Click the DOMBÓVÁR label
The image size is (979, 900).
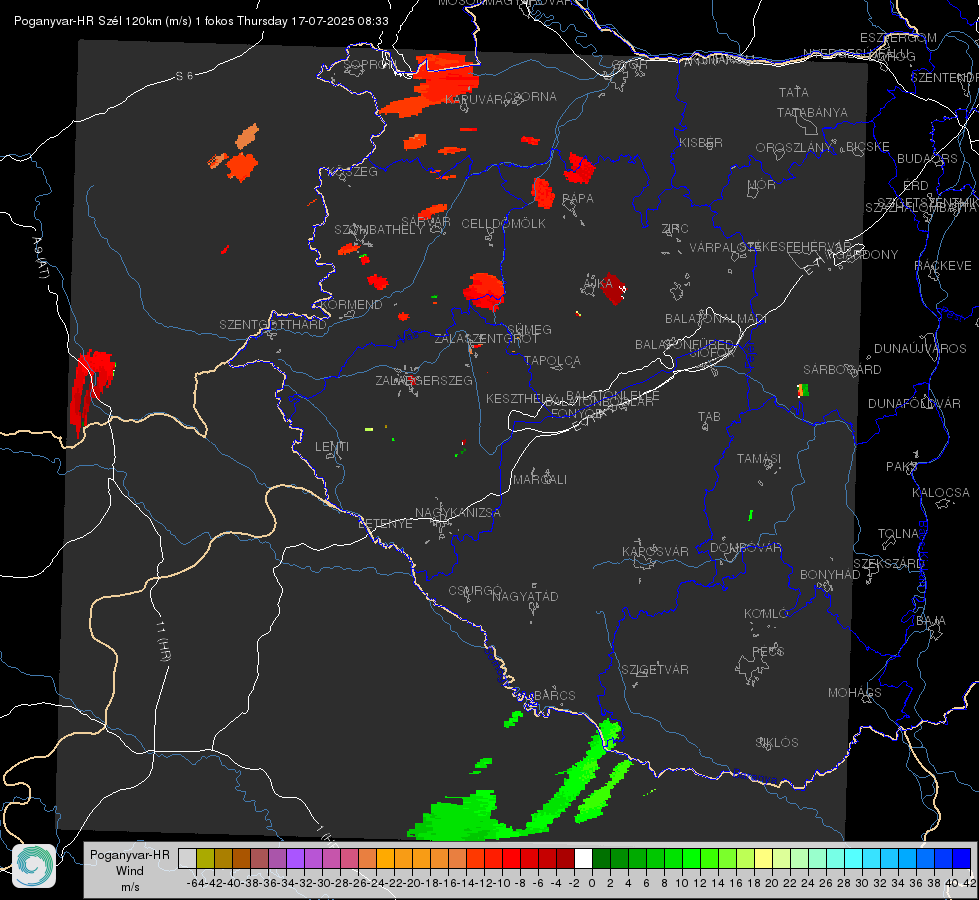click(x=745, y=548)
